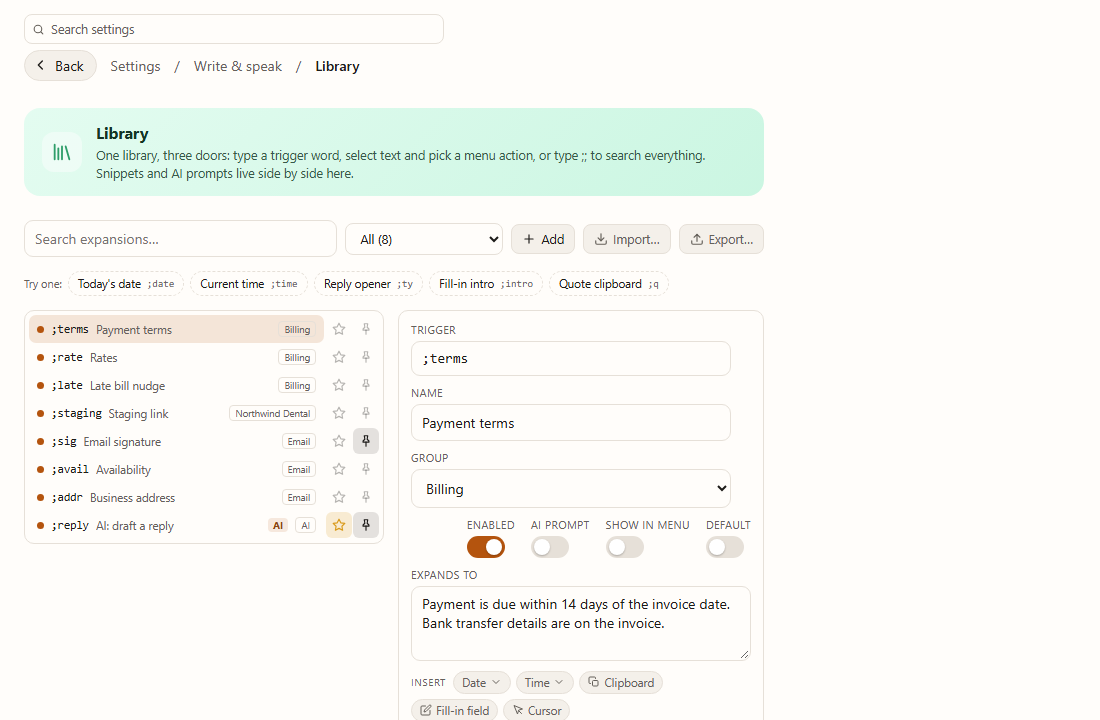The height and width of the screenshot is (720, 1100).
Task: Star the ;late Late bill nudge snippet
Action: [339, 385]
